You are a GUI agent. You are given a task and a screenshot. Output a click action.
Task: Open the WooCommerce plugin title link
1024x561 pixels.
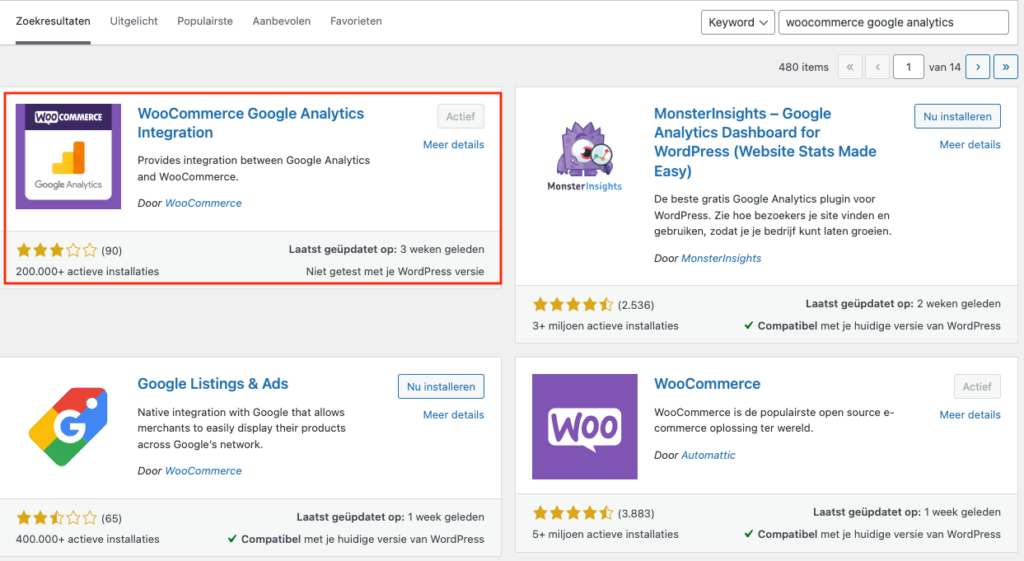point(707,383)
